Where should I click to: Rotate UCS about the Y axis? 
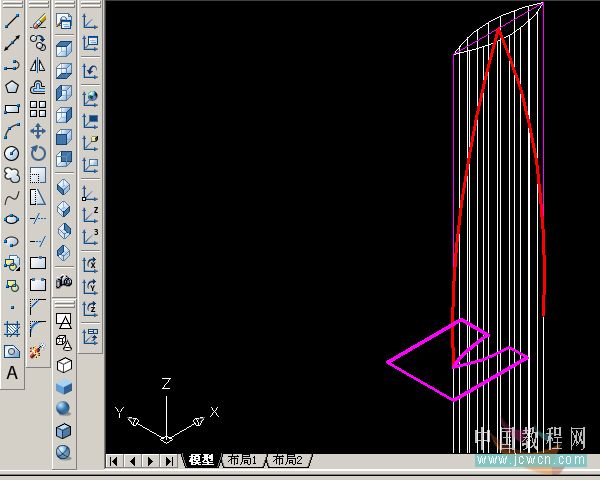[x=90, y=287]
